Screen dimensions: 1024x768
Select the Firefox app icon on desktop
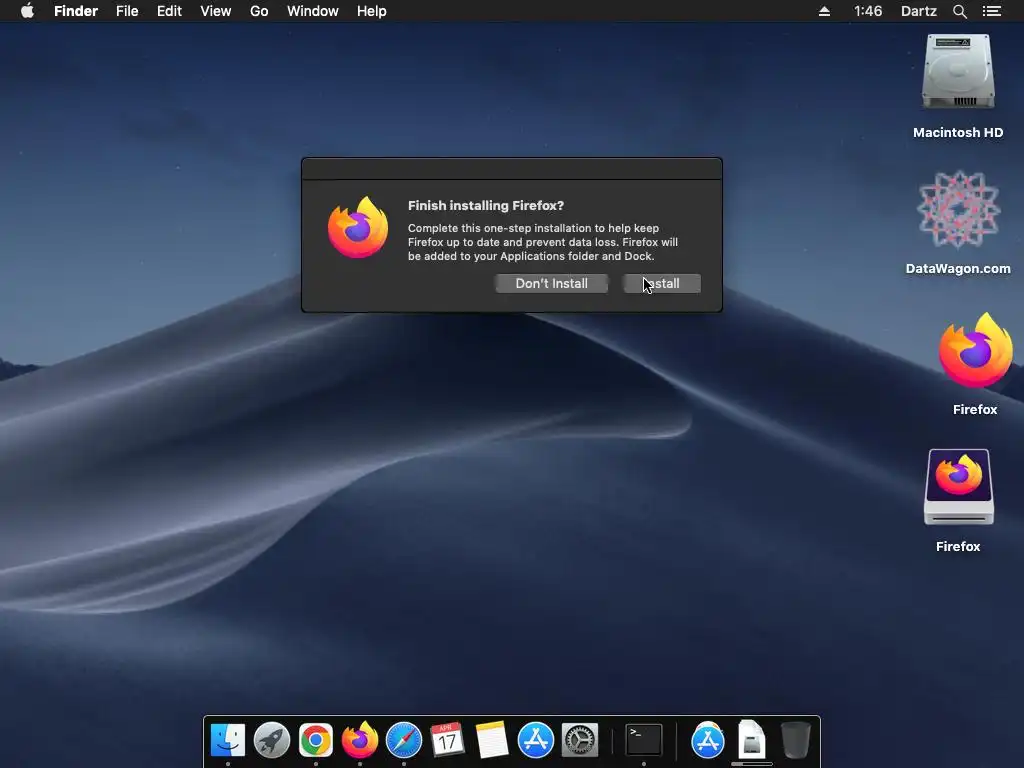tap(975, 351)
